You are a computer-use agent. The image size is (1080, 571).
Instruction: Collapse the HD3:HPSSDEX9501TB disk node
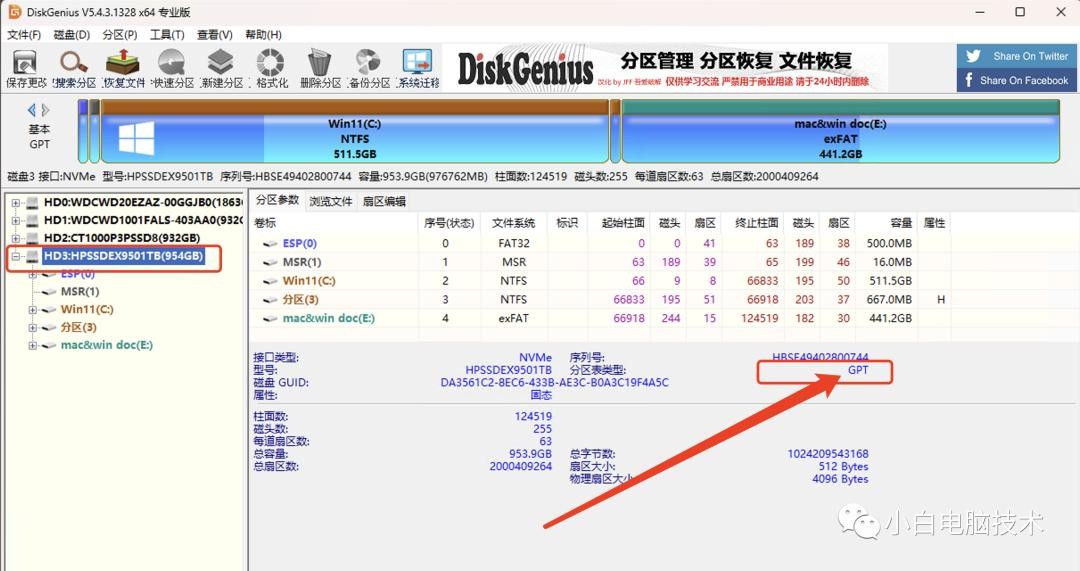[16, 256]
